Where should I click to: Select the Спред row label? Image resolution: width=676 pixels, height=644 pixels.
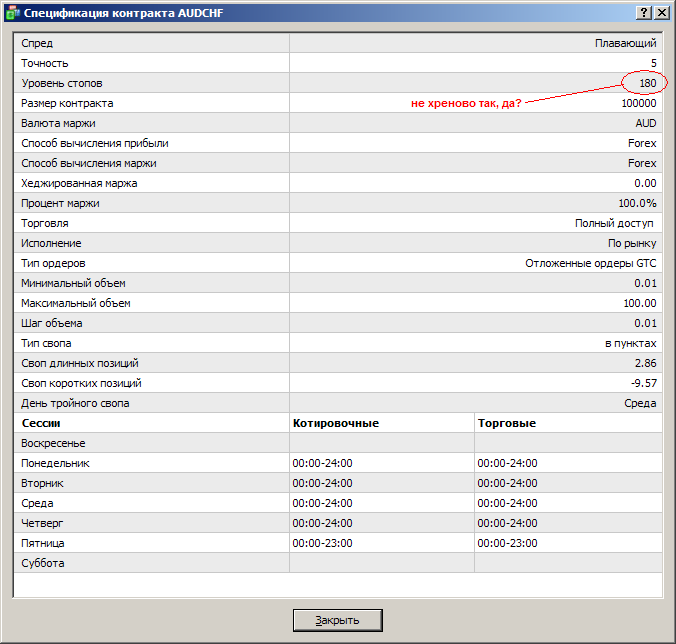37,43
